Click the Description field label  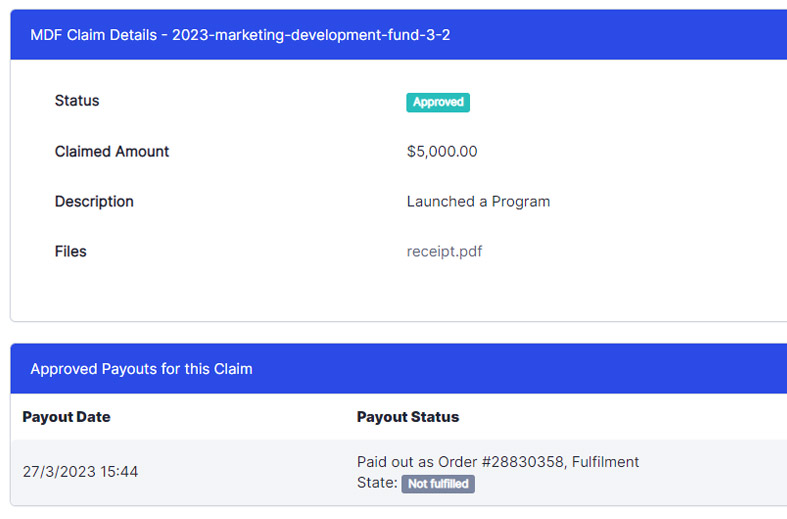click(94, 202)
